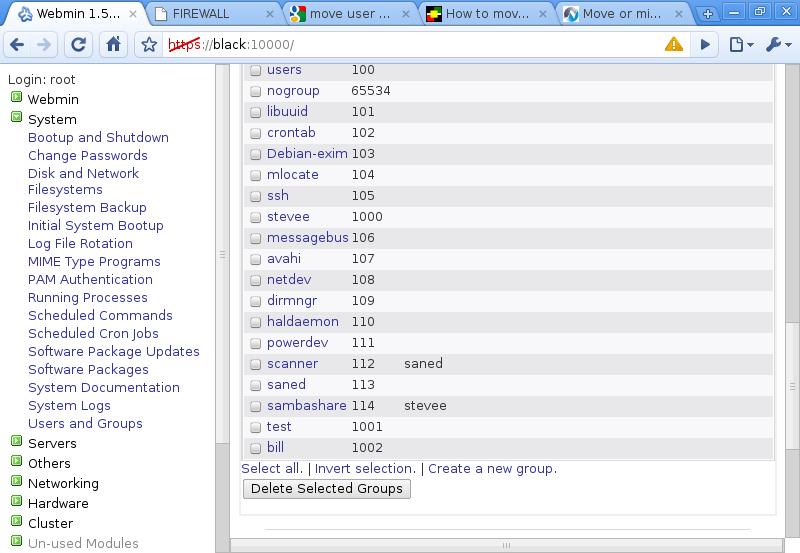Open the wrench settings menu
The width and height of the screenshot is (800, 553).
point(777,45)
